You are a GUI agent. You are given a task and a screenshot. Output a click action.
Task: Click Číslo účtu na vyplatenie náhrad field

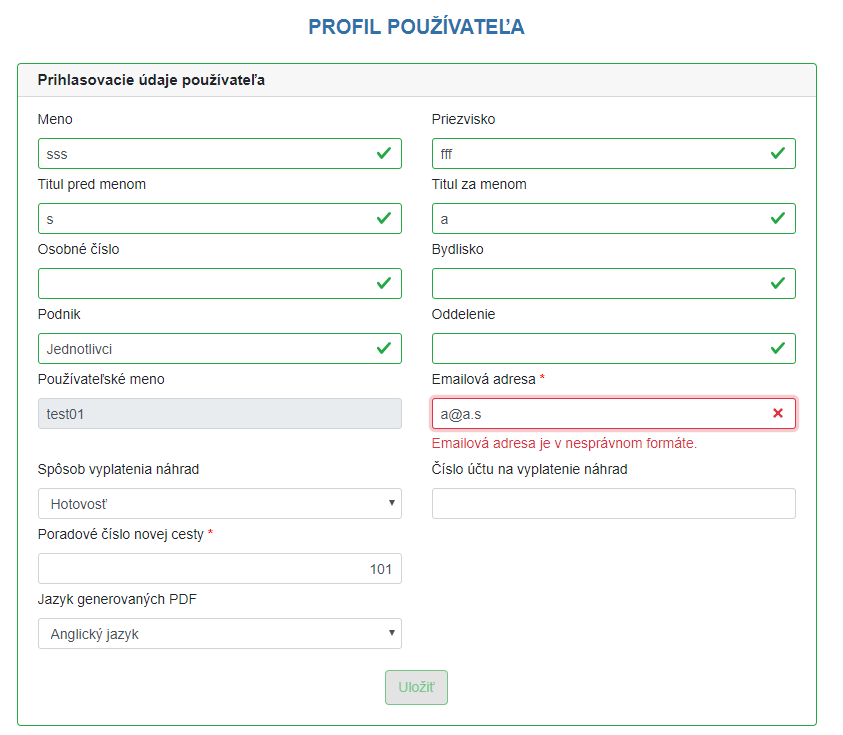click(613, 504)
